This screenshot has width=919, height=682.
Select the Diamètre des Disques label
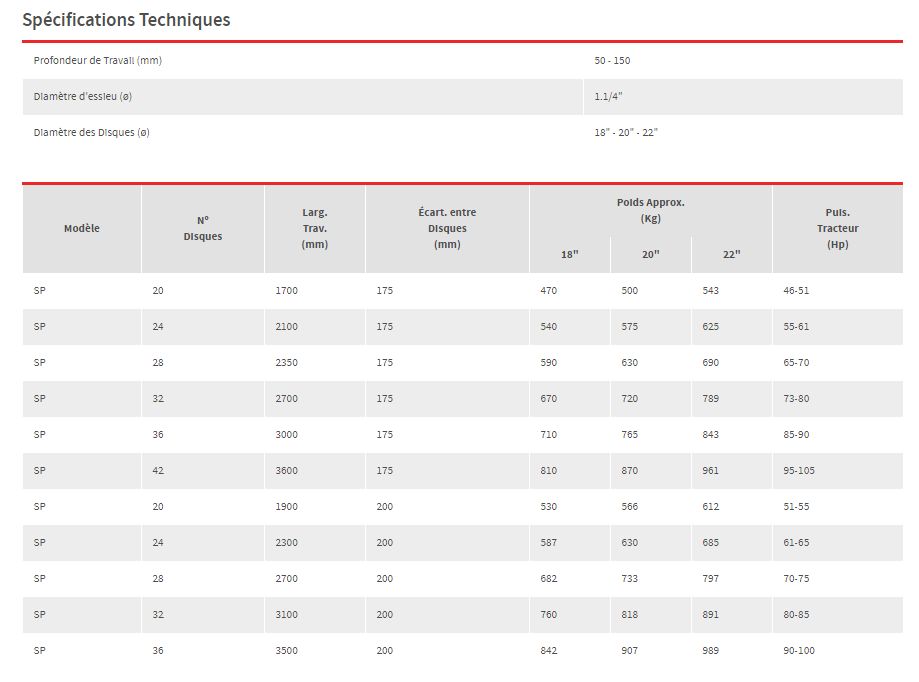(92, 133)
